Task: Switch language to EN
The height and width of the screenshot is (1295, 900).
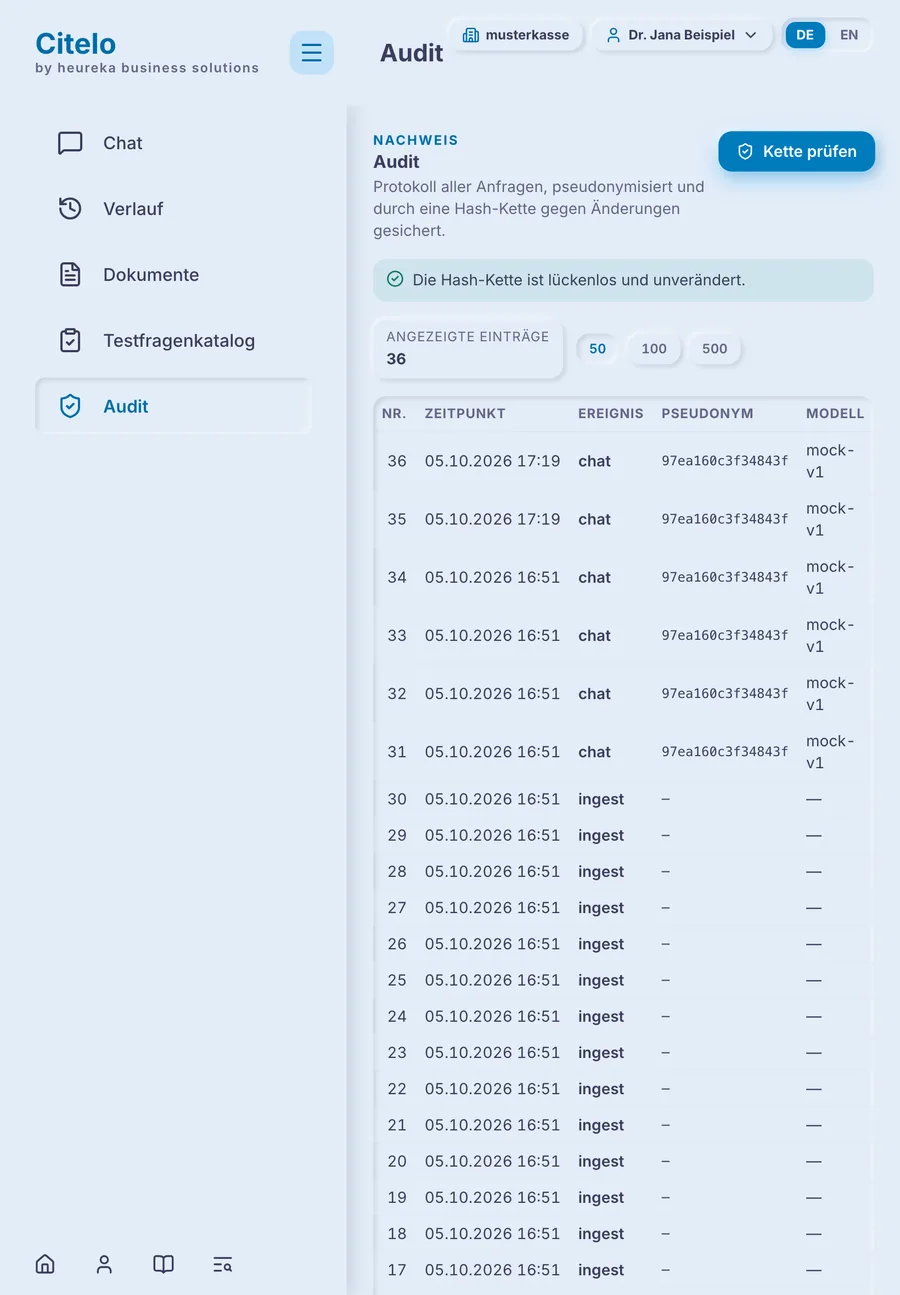Action: (x=849, y=35)
